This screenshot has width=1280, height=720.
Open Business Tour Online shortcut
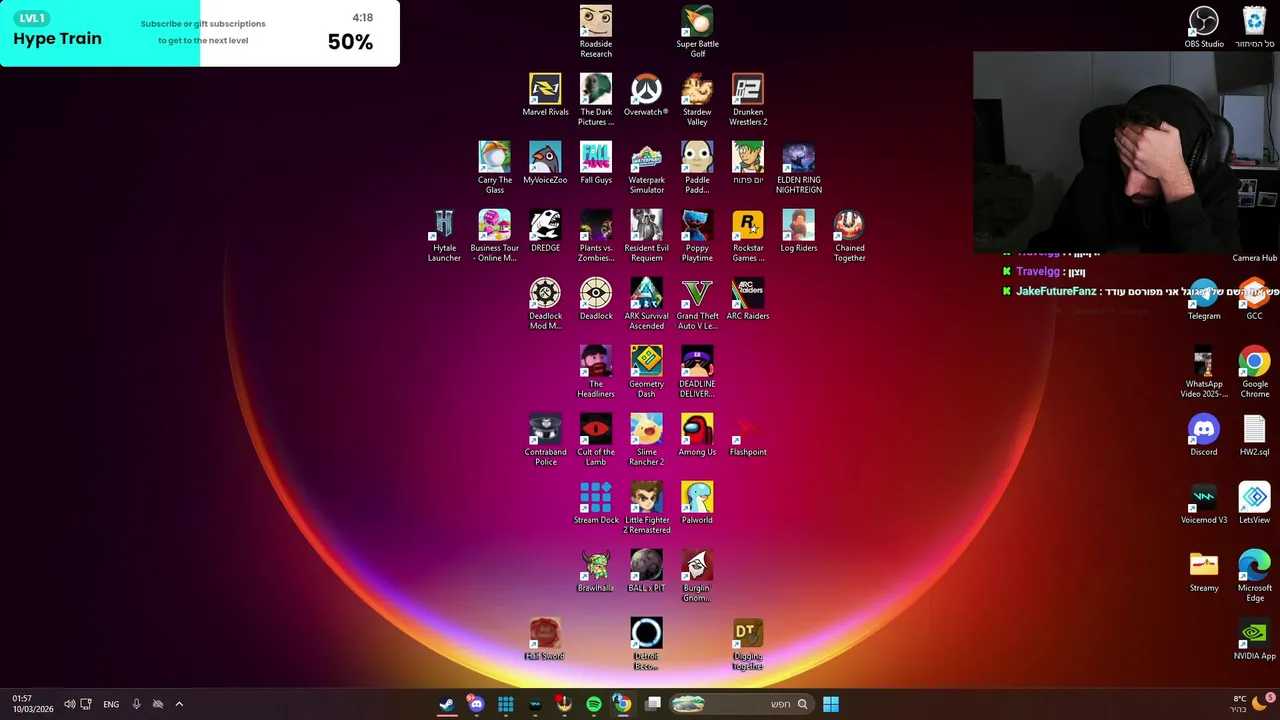pyautogui.click(x=494, y=235)
